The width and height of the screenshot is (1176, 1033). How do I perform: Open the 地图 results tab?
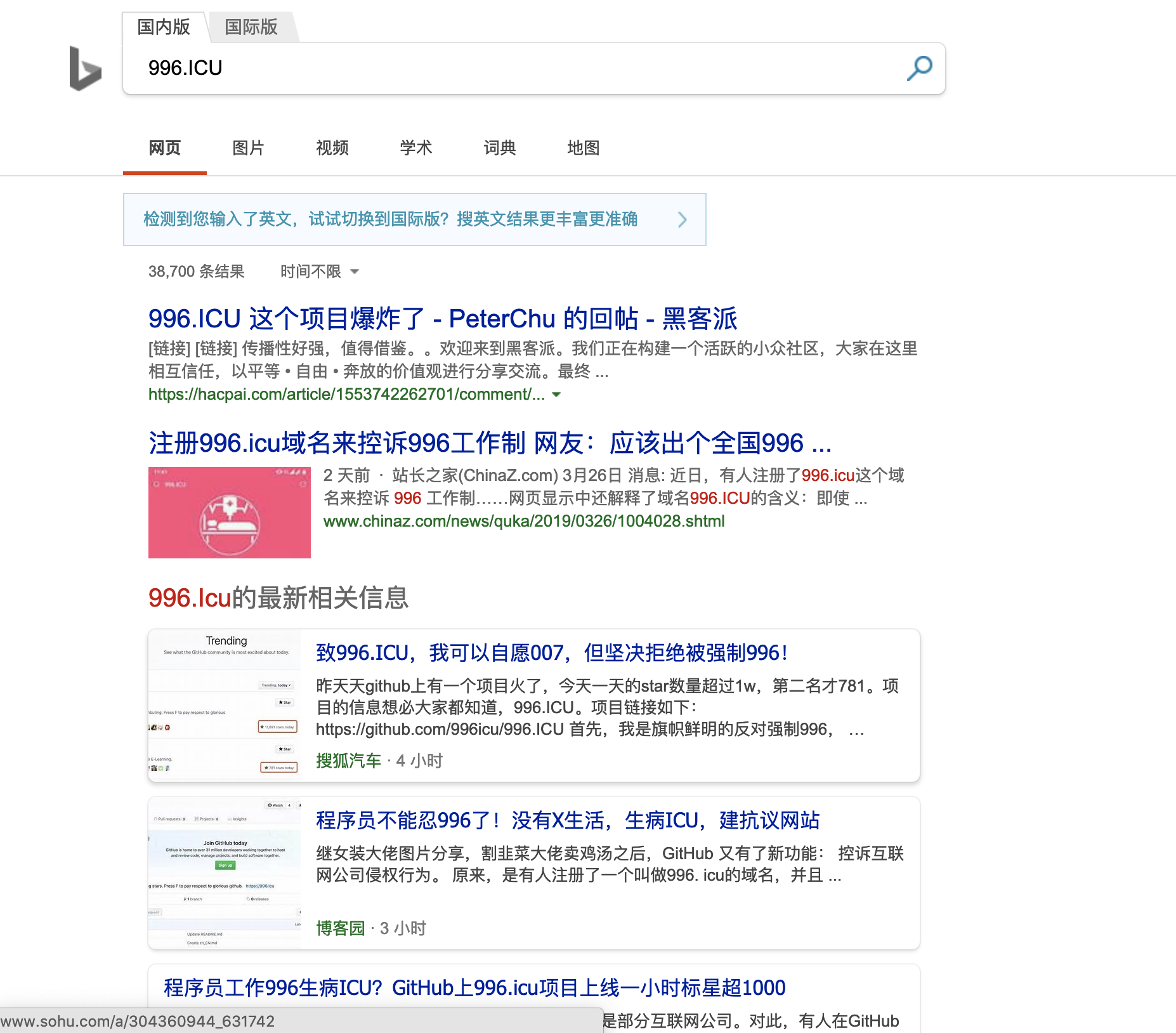click(x=584, y=148)
